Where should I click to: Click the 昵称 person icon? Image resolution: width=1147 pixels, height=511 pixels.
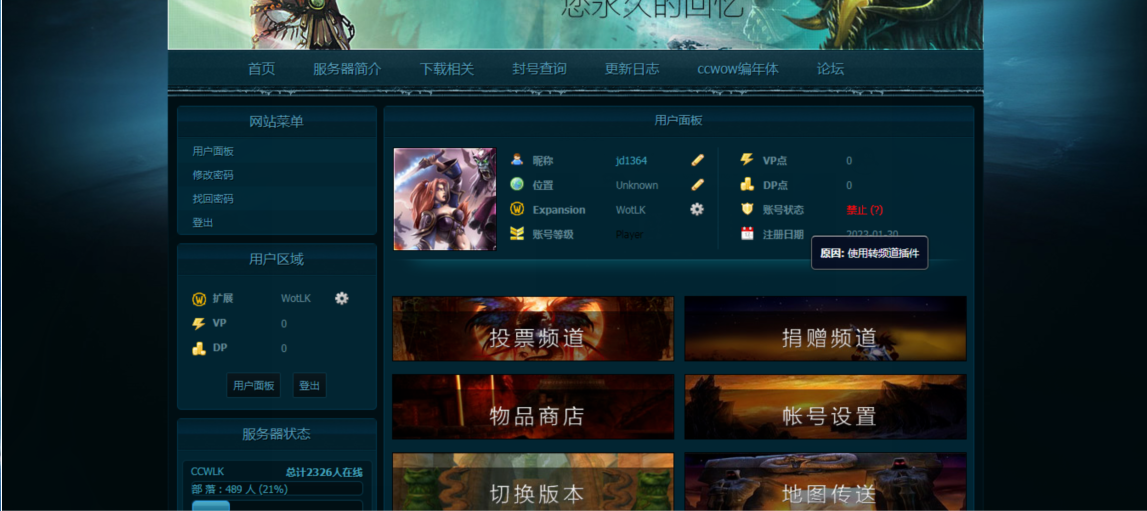coord(517,159)
